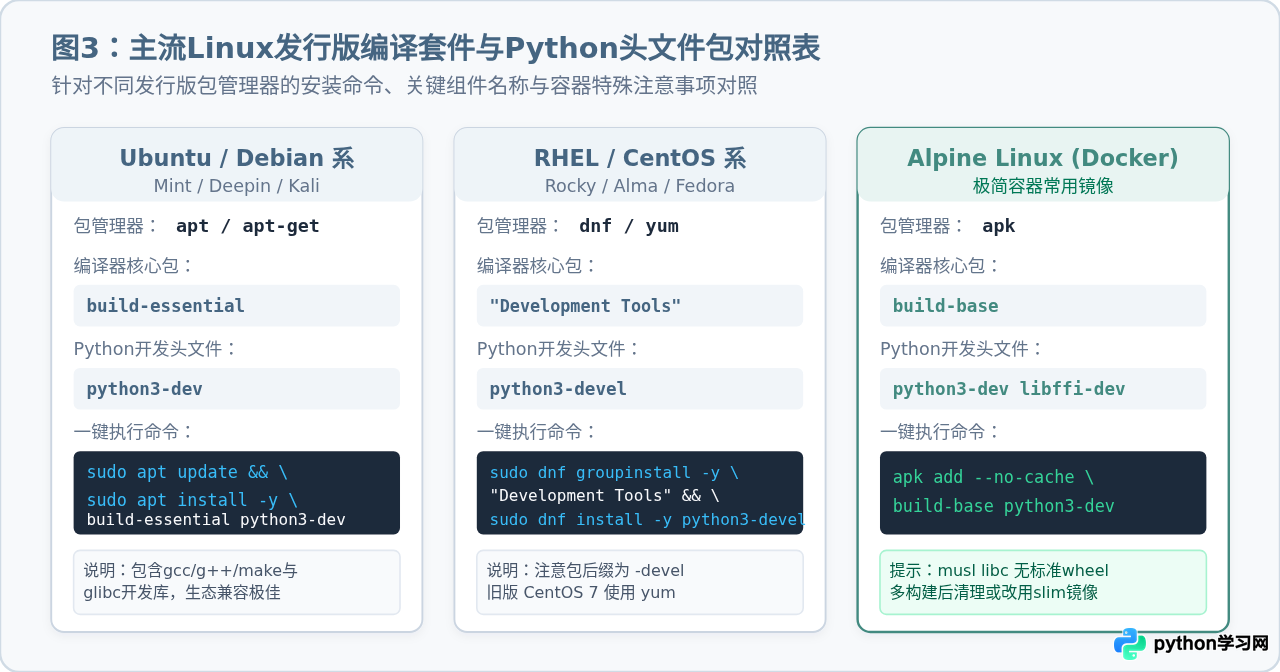Click the sudo dnf groupinstall -y \ line

(x=614, y=472)
